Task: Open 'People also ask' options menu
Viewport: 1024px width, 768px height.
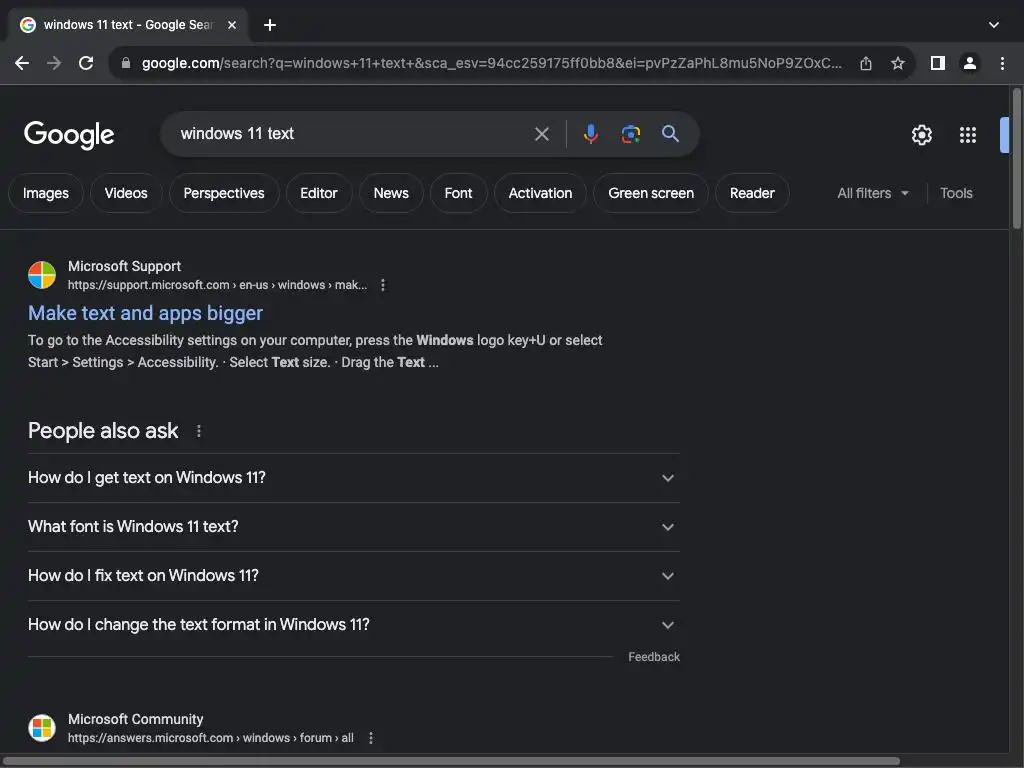Action: (x=199, y=431)
